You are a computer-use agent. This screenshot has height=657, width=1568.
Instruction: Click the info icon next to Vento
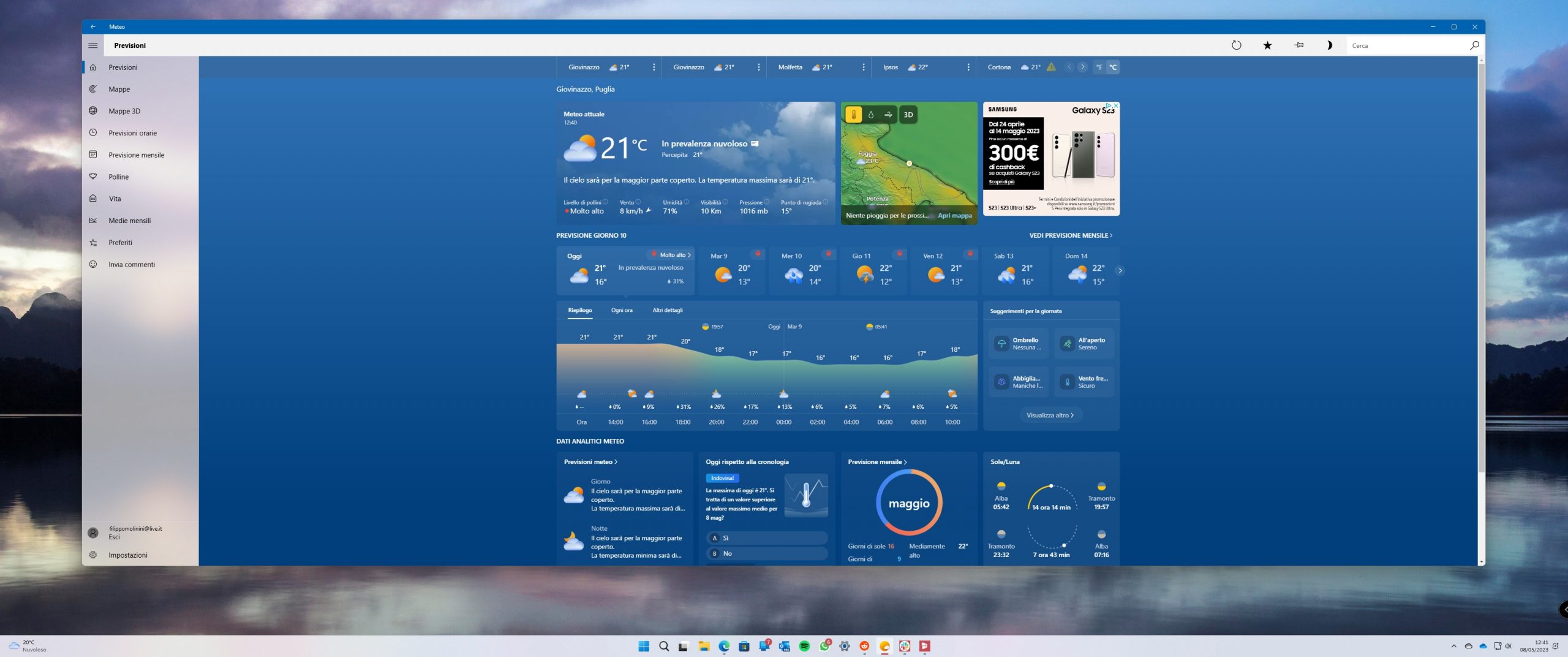click(638, 202)
